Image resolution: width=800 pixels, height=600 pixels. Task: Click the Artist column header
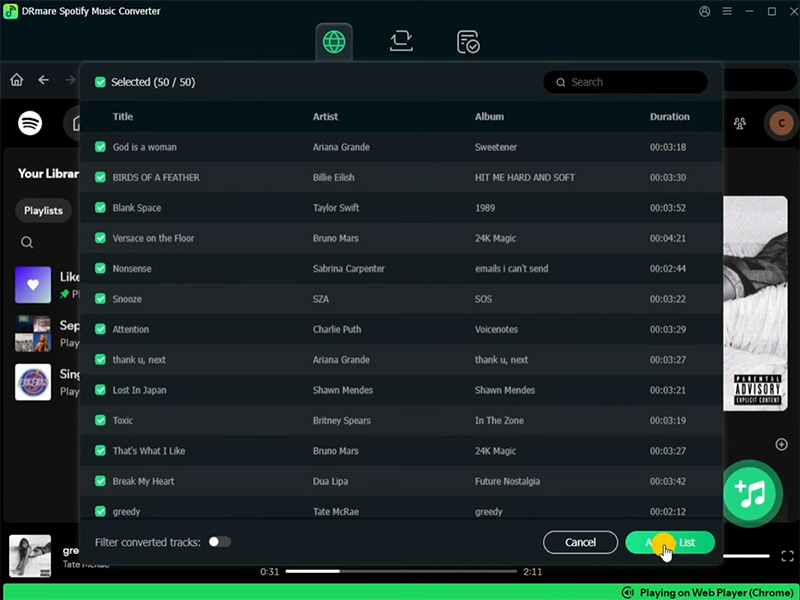325,117
